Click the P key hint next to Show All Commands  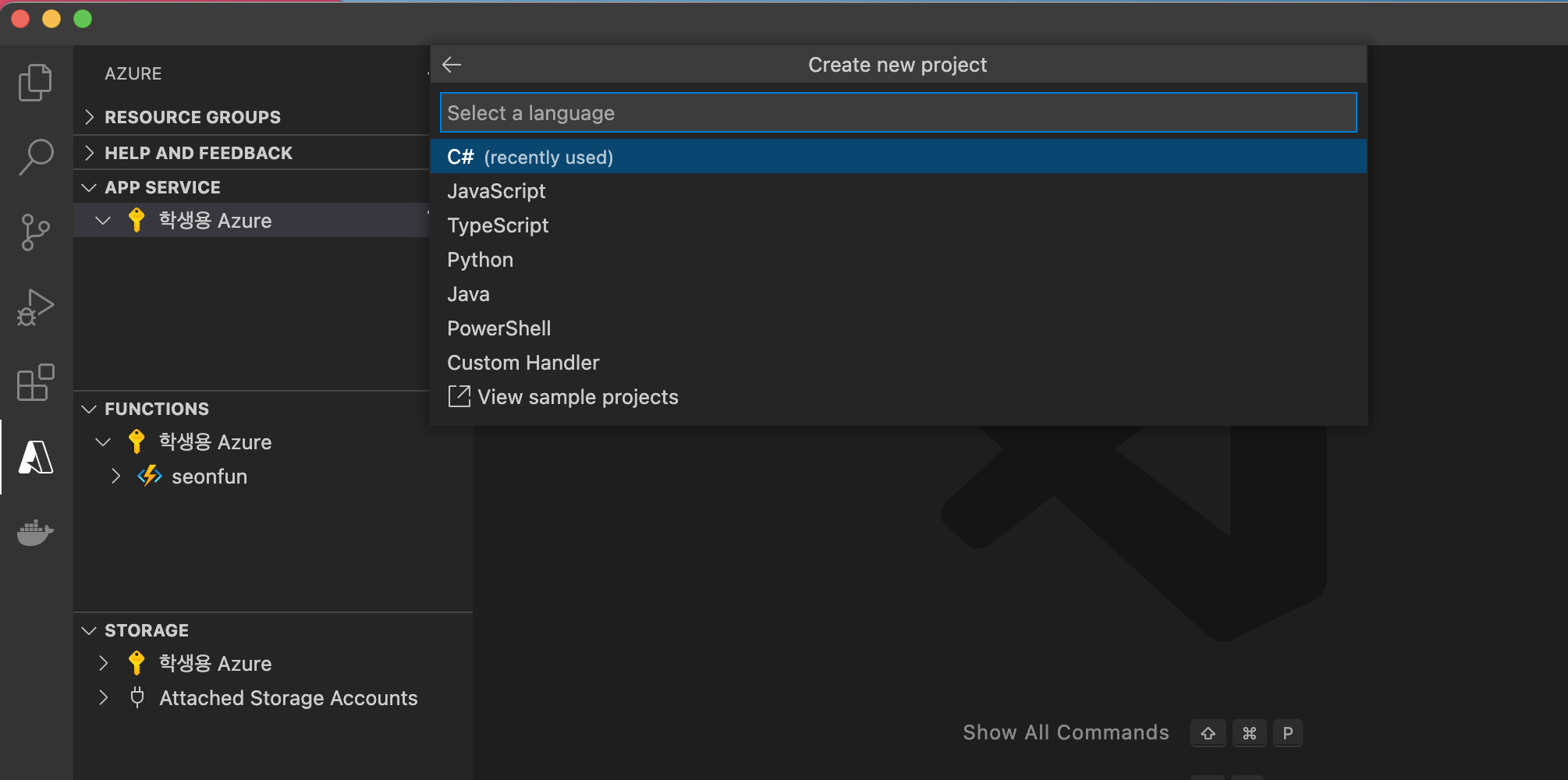tap(1288, 733)
